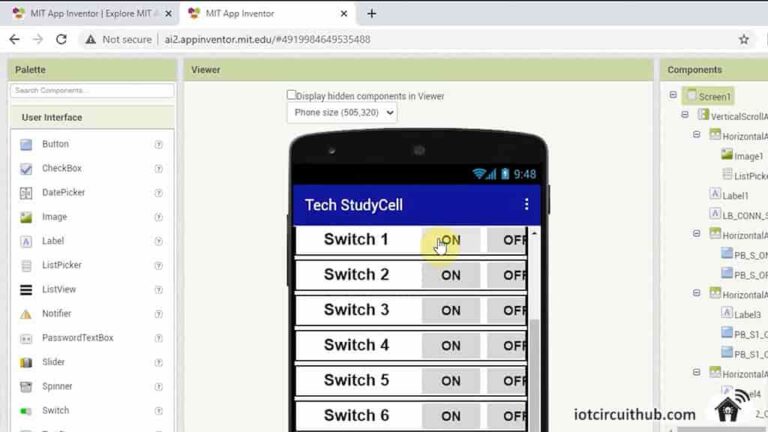Click ON button for Switch 1

(x=451, y=240)
